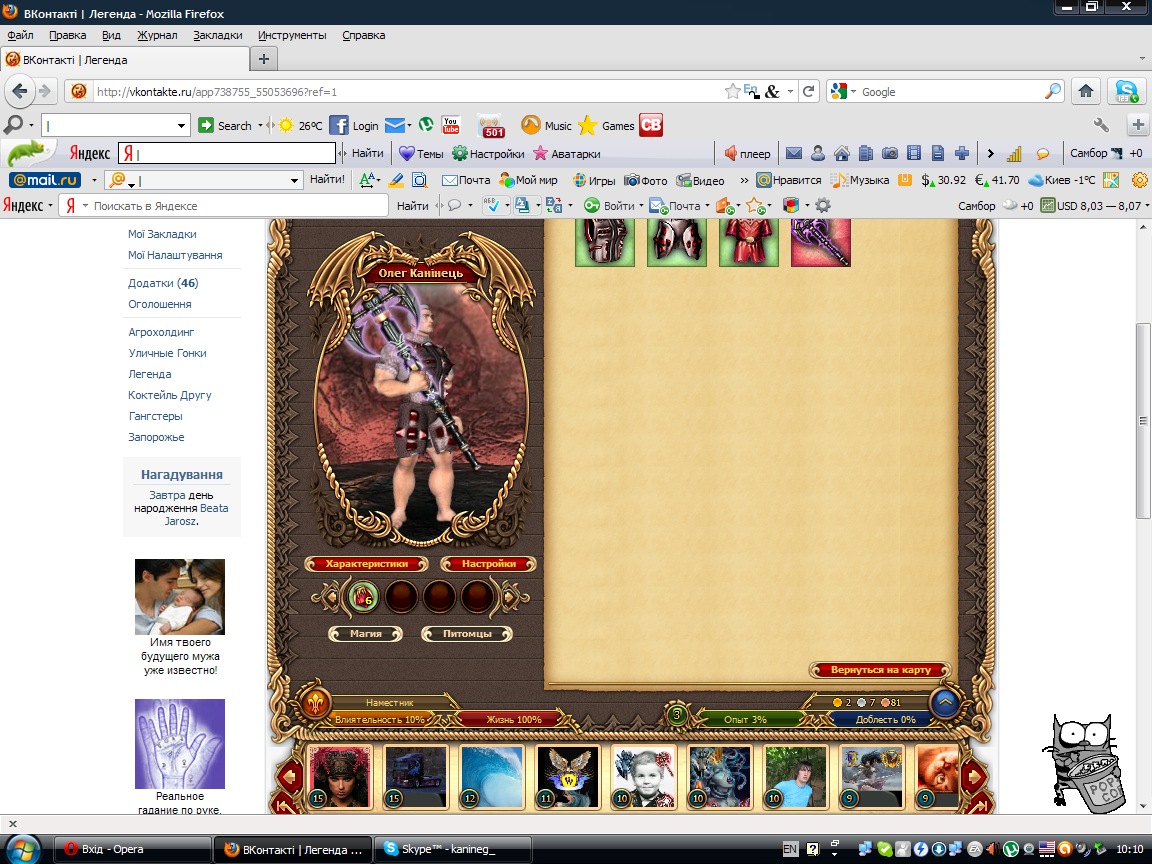The image size is (1152, 864).
Task: Expand the Яндекс logo dropdown on the bottom toolbar
Action: (50, 206)
